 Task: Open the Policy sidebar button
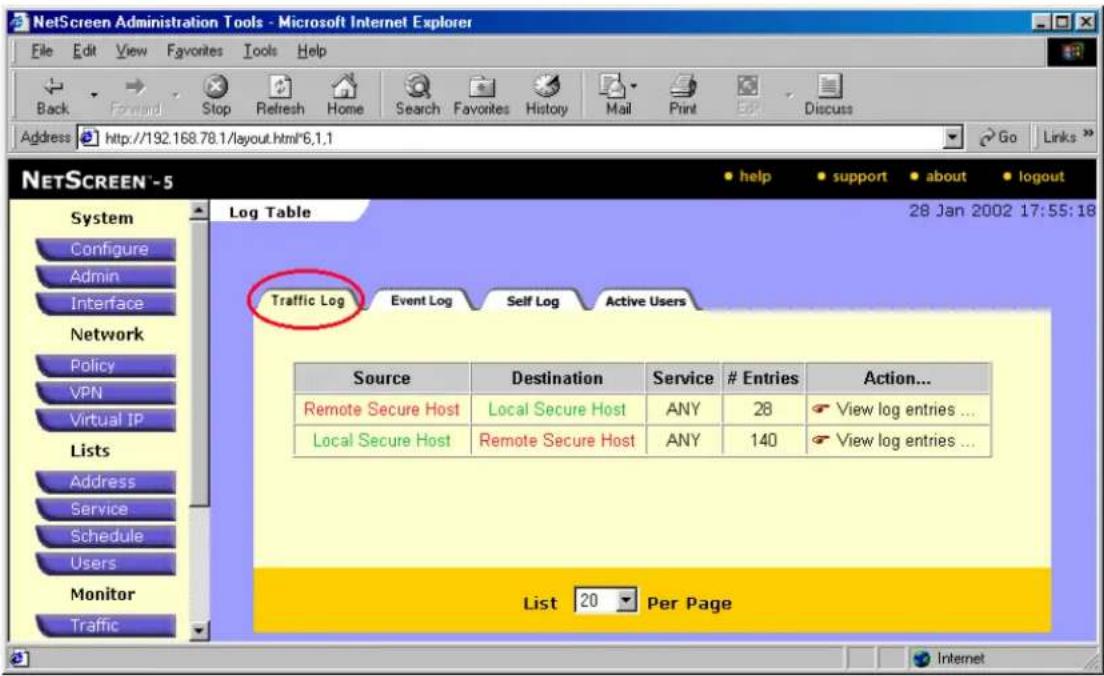pyautogui.click(x=107, y=365)
